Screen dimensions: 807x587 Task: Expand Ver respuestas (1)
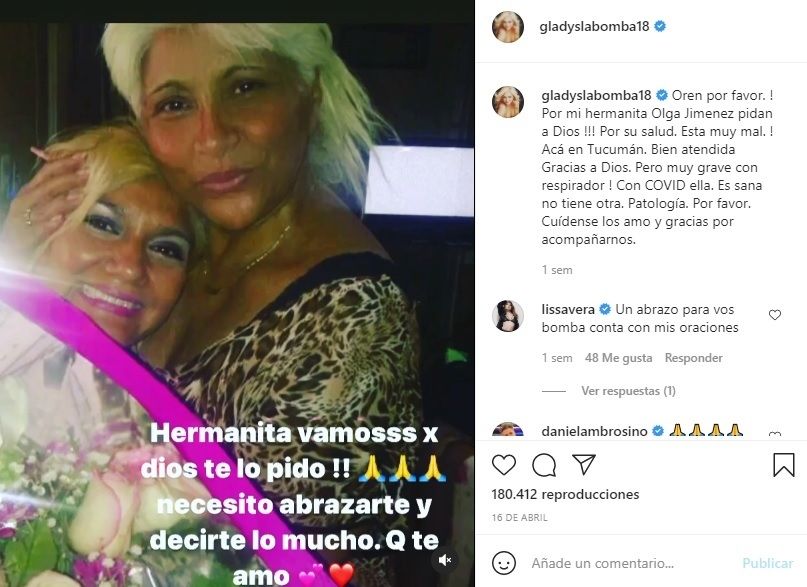(x=628, y=391)
